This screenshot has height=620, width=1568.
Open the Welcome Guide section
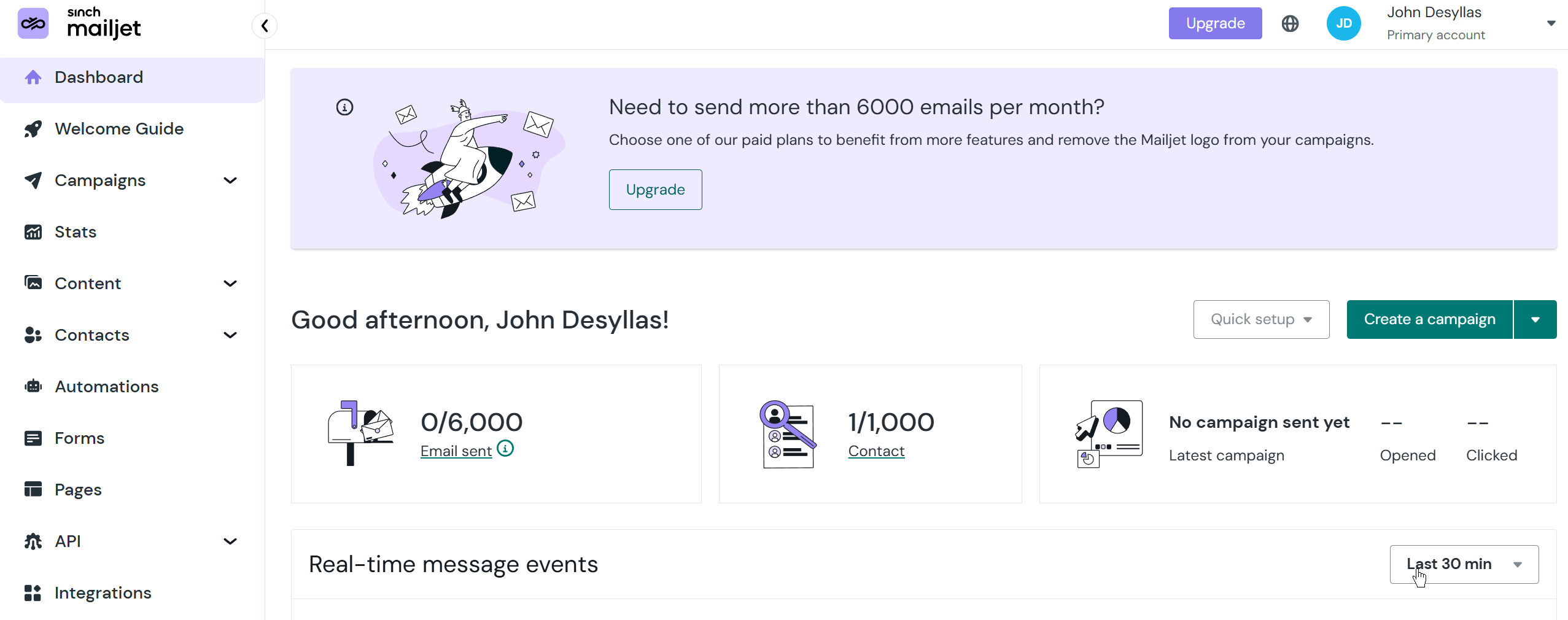(119, 129)
